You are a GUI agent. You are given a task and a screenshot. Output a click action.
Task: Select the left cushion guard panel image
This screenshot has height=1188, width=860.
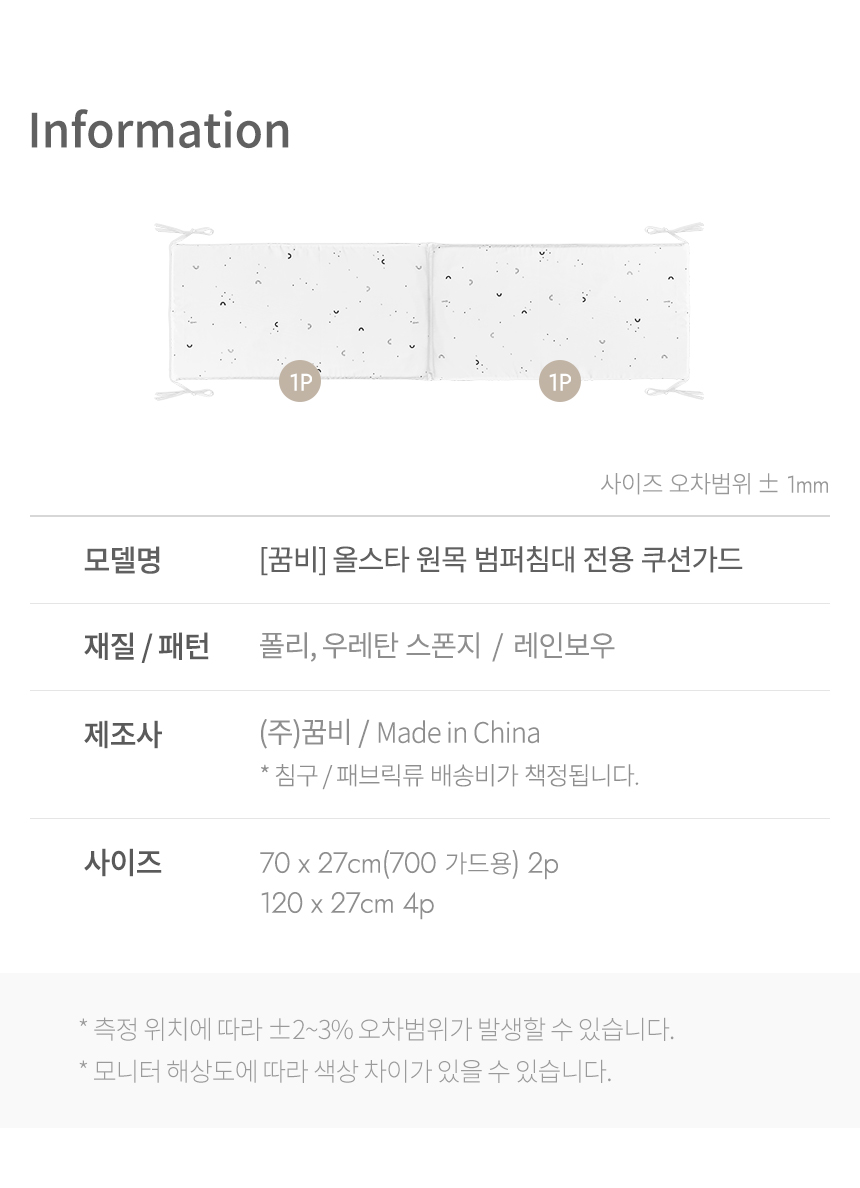pyautogui.click(x=300, y=310)
